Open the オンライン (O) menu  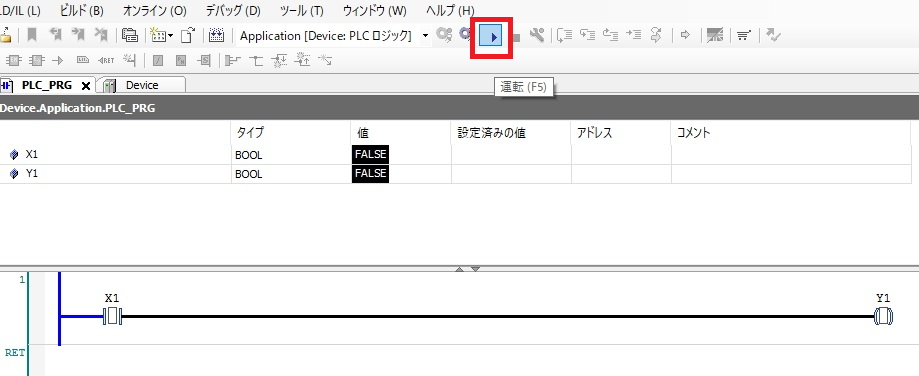pyautogui.click(x=155, y=11)
